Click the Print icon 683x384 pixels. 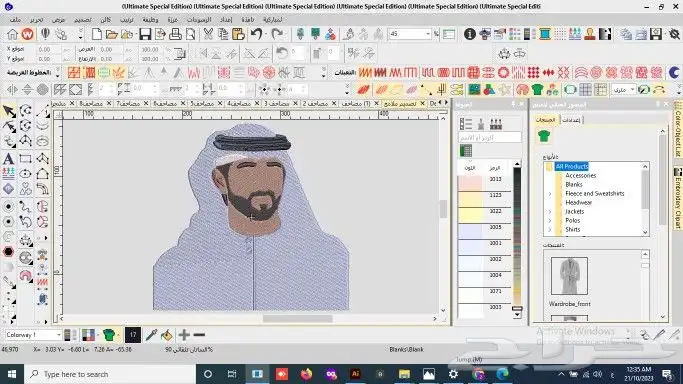tap(175, 34)
